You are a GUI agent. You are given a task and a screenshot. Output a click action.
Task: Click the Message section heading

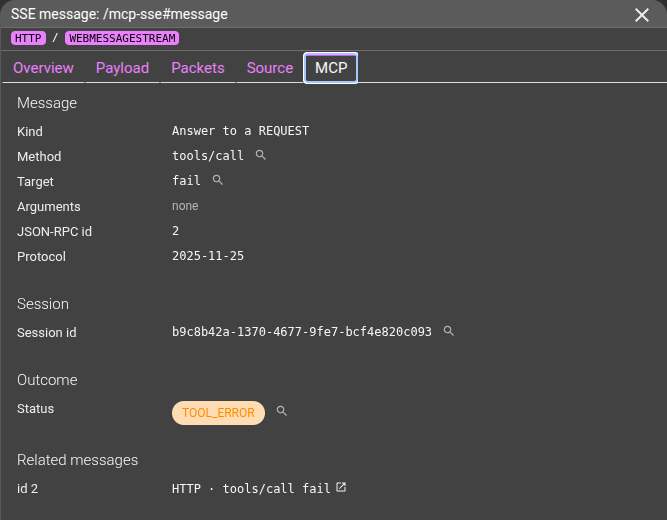47,103
